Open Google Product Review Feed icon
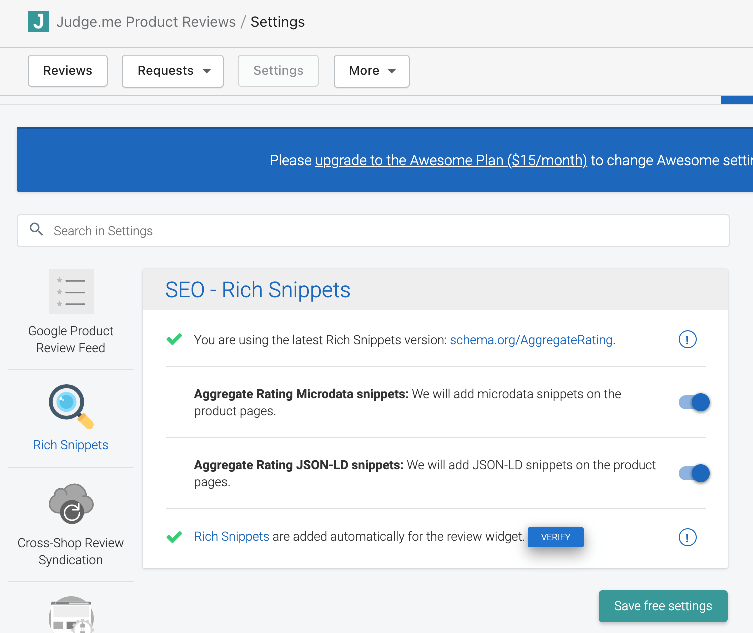Viewport: 753px width, 633px height. pyautogui.click(x=71, y=291)
